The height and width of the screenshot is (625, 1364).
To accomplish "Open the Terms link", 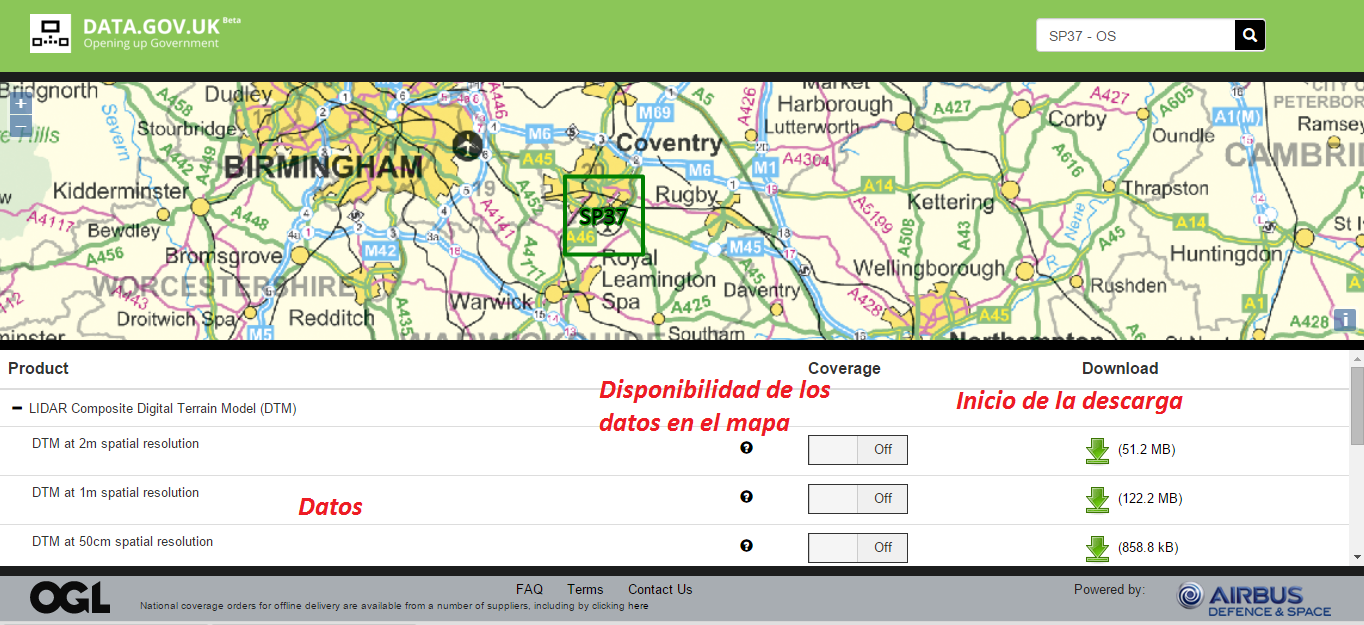I will point(585,589).
